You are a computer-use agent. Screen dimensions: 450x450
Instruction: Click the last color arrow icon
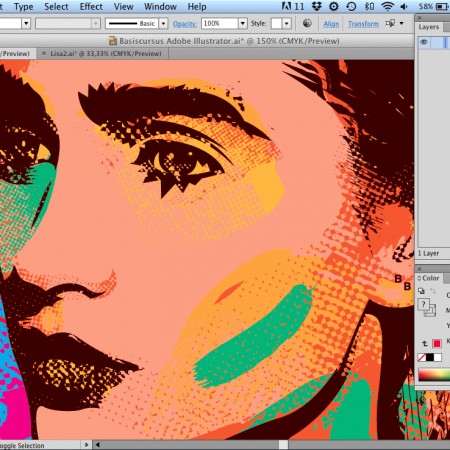click(x=425, y=343)
